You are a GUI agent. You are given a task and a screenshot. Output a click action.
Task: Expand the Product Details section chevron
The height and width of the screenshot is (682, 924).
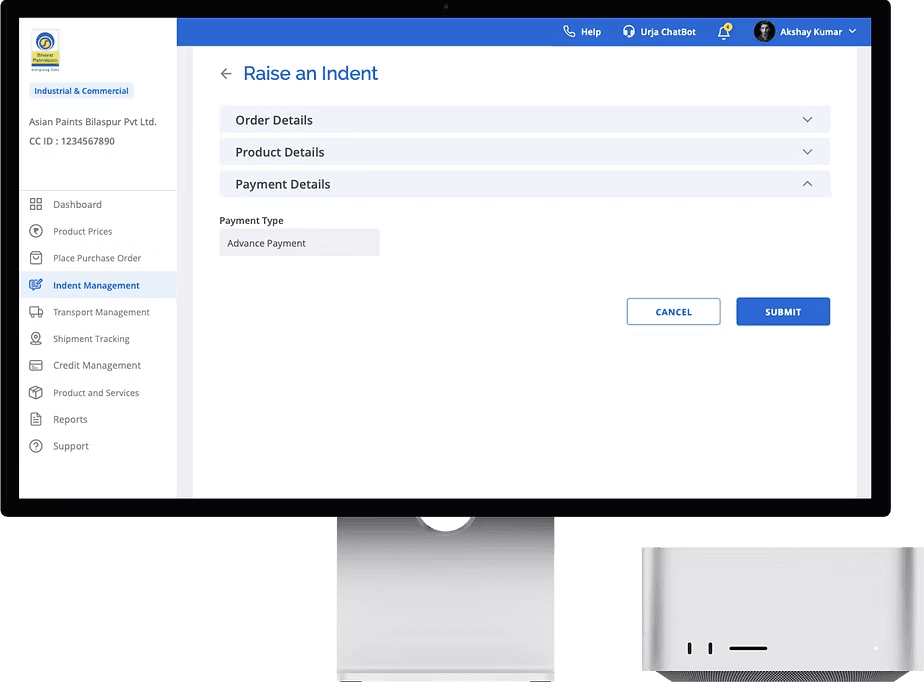[x=807, y=152]
